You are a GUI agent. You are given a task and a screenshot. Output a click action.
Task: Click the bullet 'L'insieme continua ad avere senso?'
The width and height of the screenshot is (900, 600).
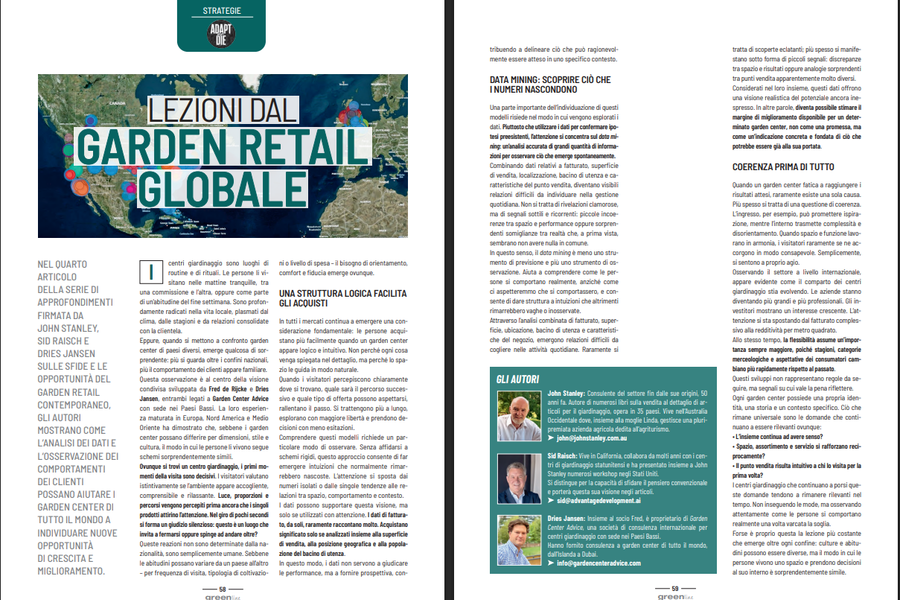(777, 437)
